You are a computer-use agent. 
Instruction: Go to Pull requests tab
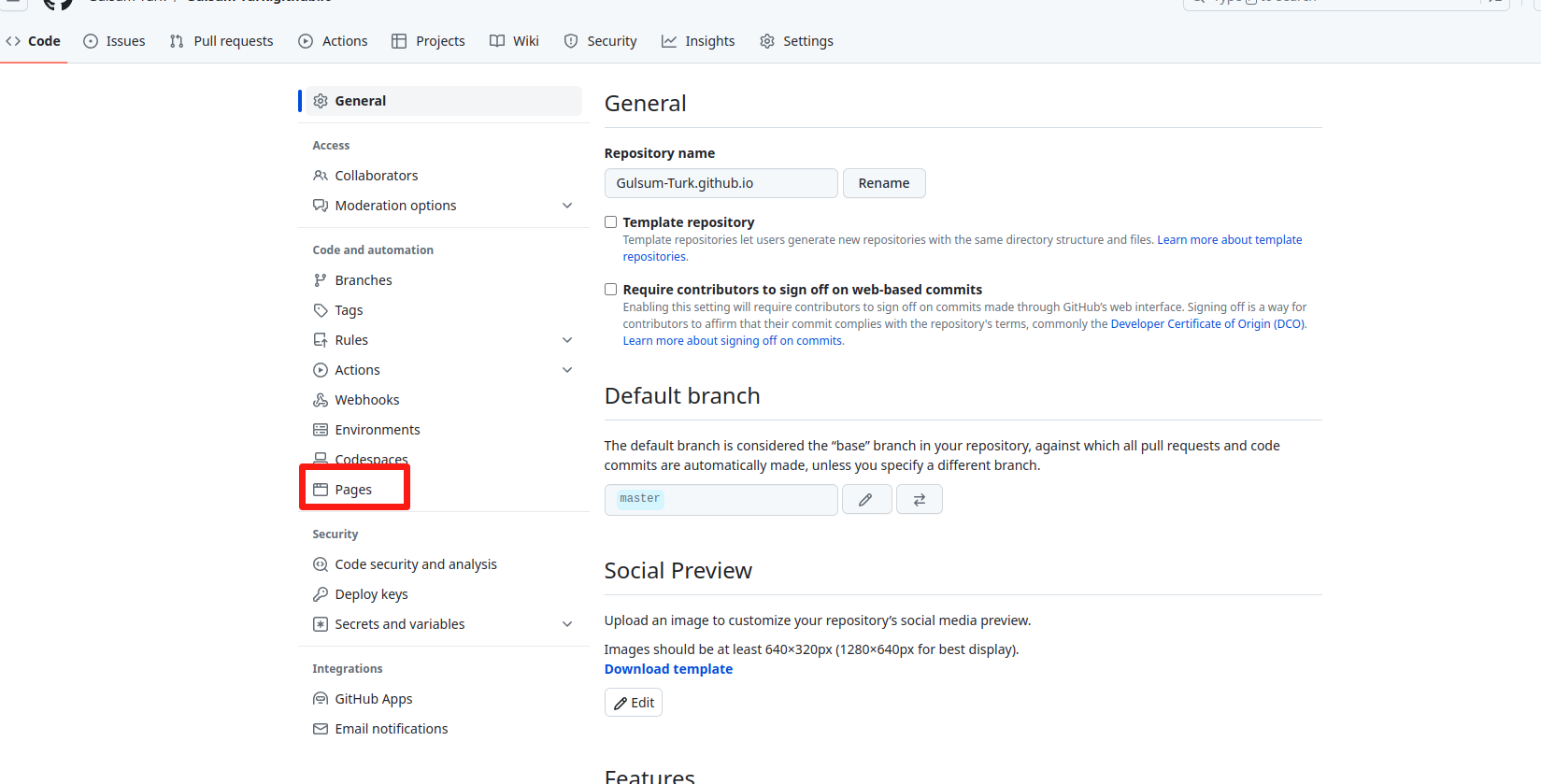tap(221, 41)
